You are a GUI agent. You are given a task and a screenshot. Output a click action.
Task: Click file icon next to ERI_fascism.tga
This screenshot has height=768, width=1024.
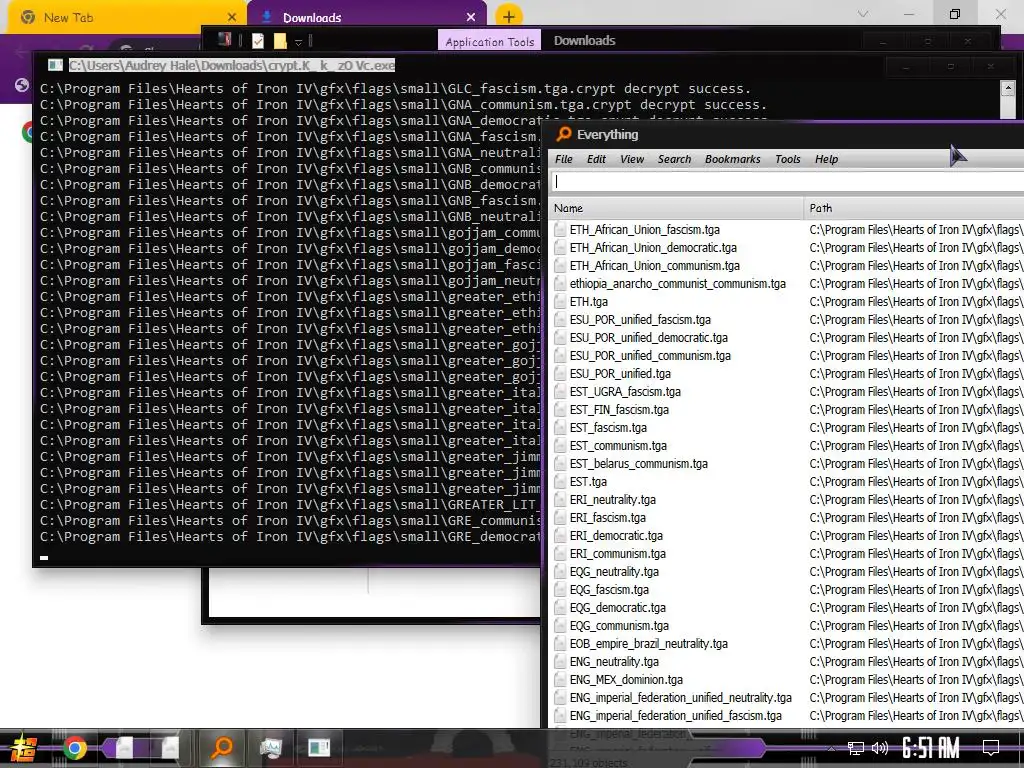click(560, 518)
